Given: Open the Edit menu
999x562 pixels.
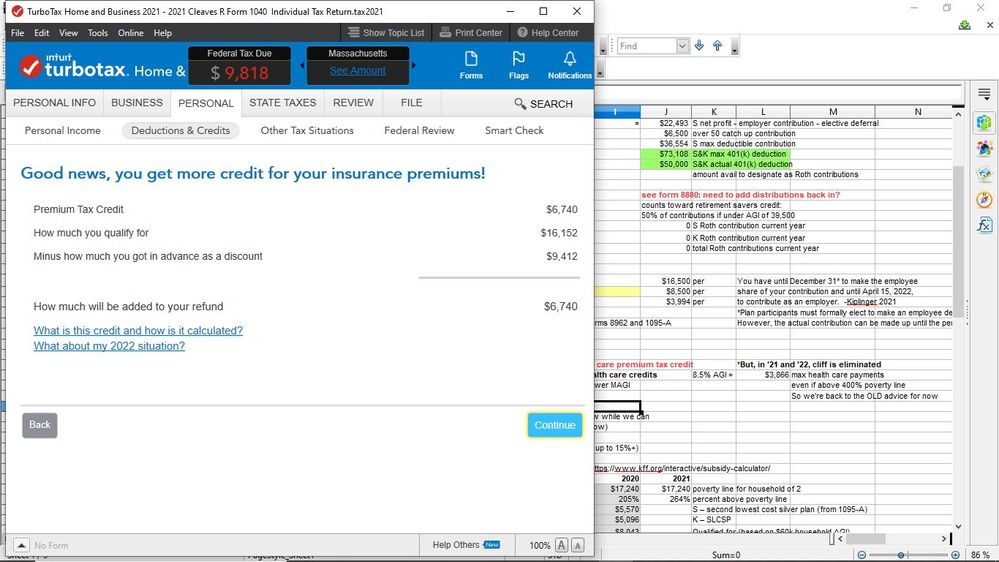Looking at the screenshot, I should pyautogui.click(x=41, y=32).
